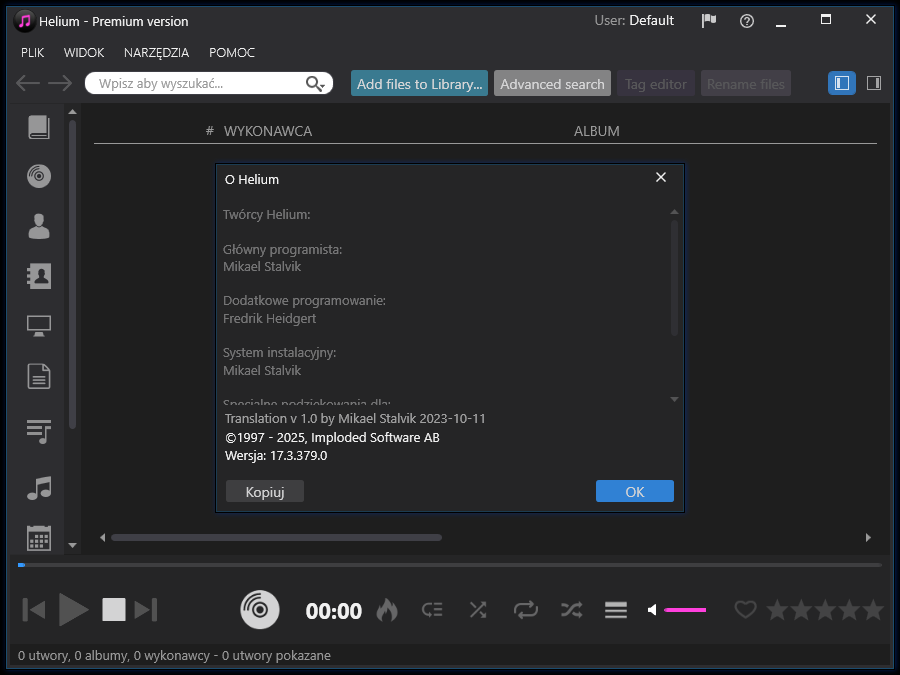Click sidebar scroll up arrow

click(x=72, y=111)
